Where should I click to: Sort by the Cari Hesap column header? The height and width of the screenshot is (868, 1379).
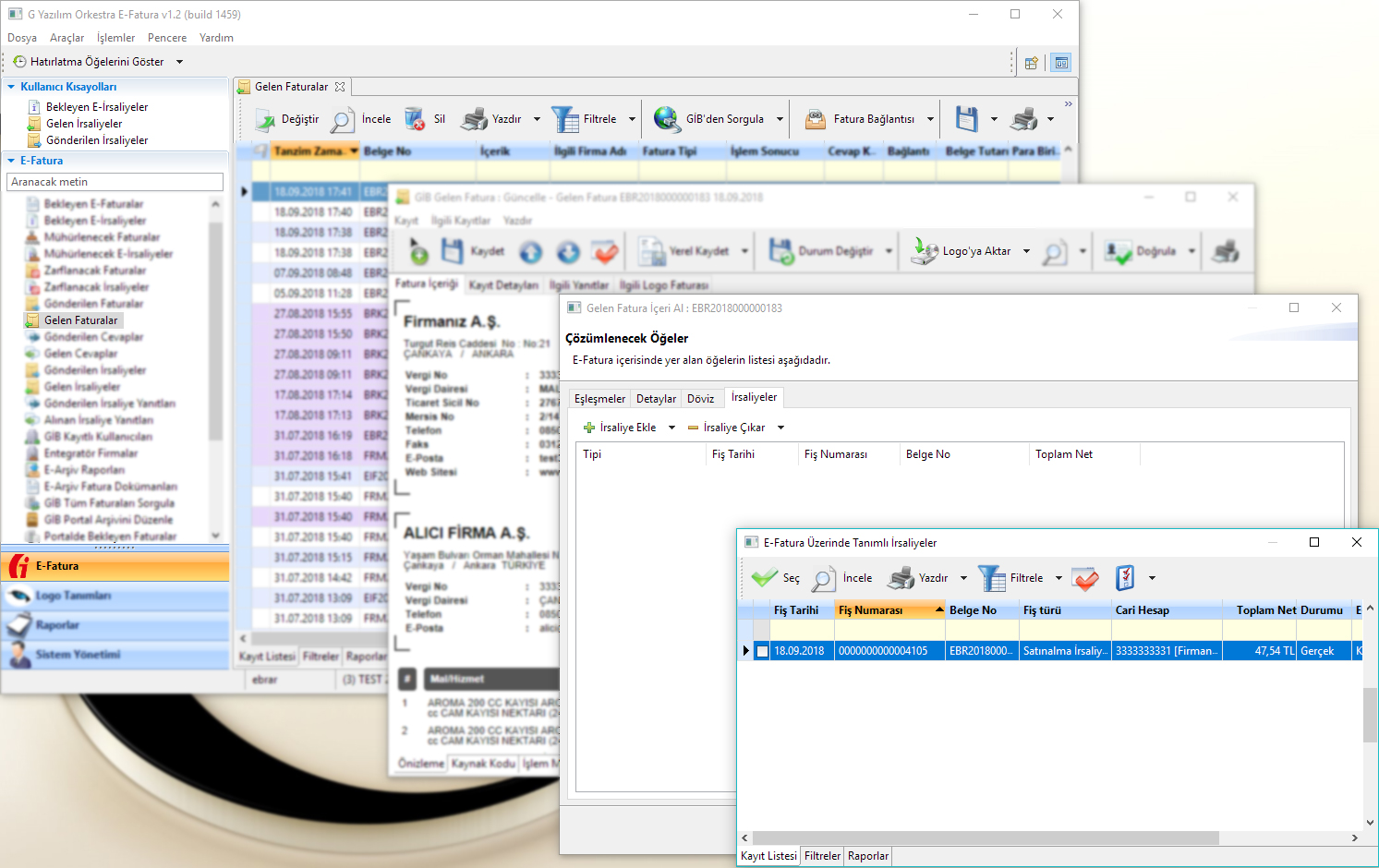coord(1167,610)
